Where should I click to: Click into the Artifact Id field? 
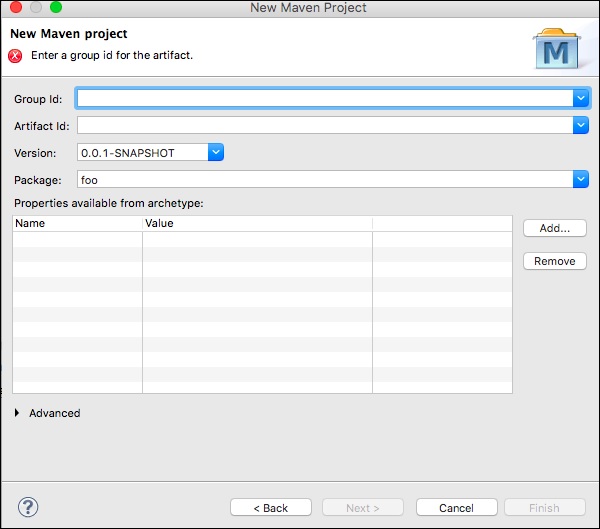pyautogui.click(x=325, y=125)
